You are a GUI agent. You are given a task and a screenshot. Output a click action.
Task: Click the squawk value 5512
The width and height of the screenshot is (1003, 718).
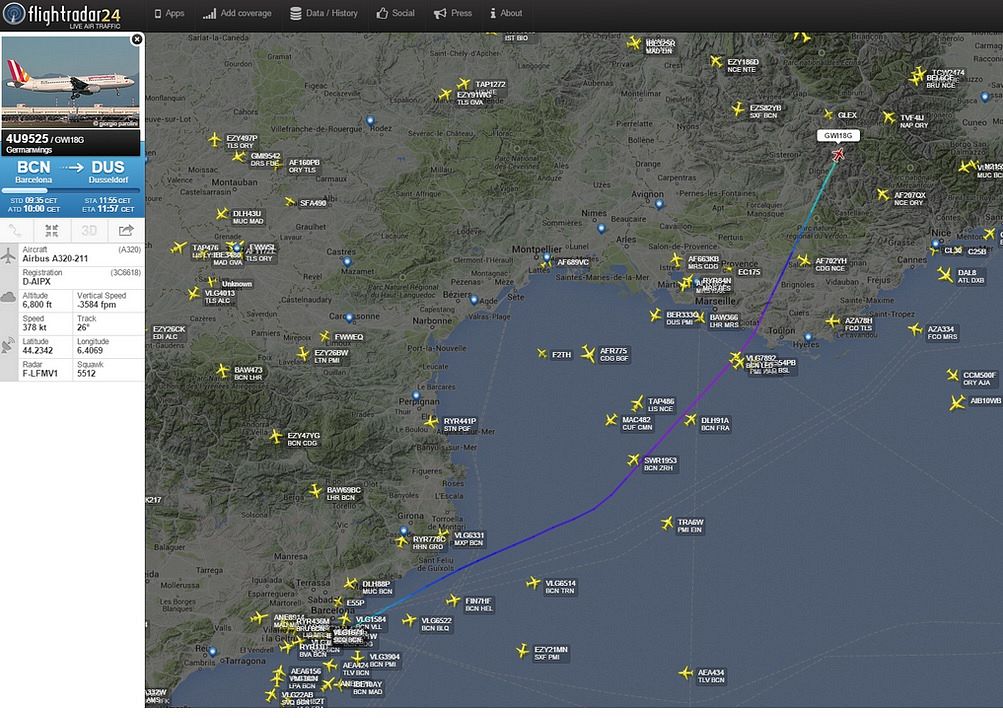[x=86, y=374]
